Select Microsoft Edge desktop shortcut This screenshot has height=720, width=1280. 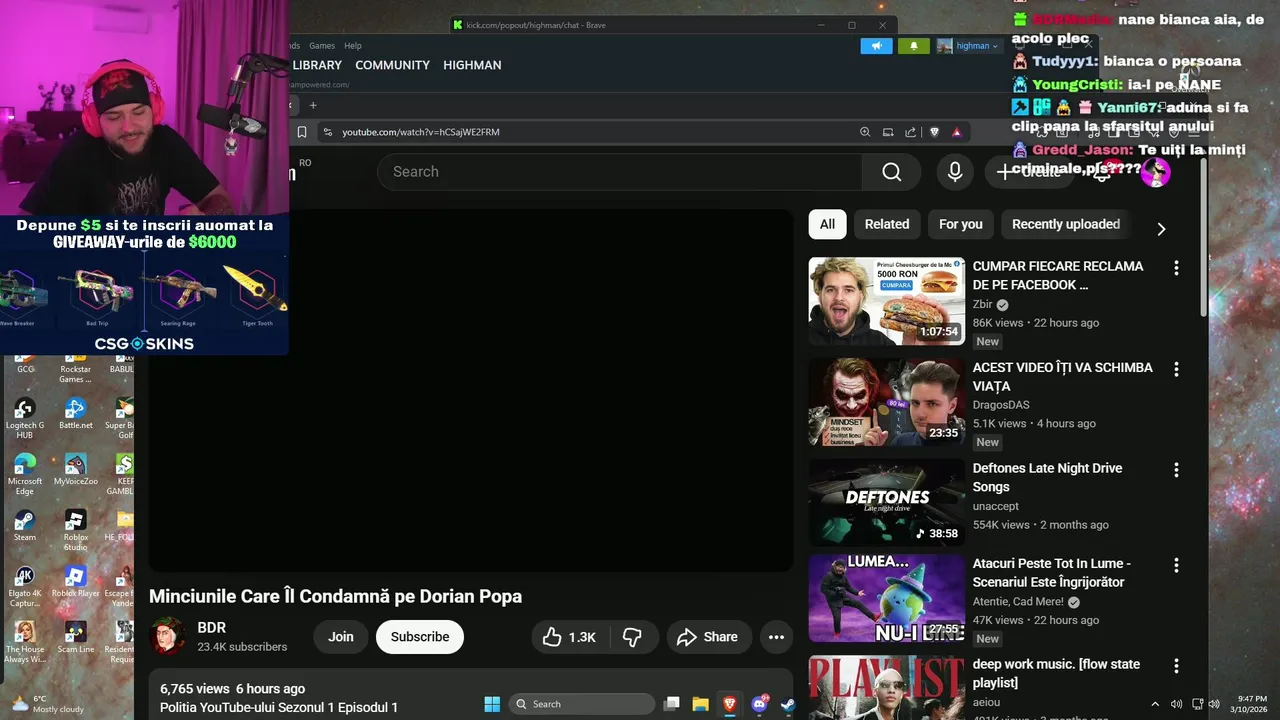tap(25, 474)
